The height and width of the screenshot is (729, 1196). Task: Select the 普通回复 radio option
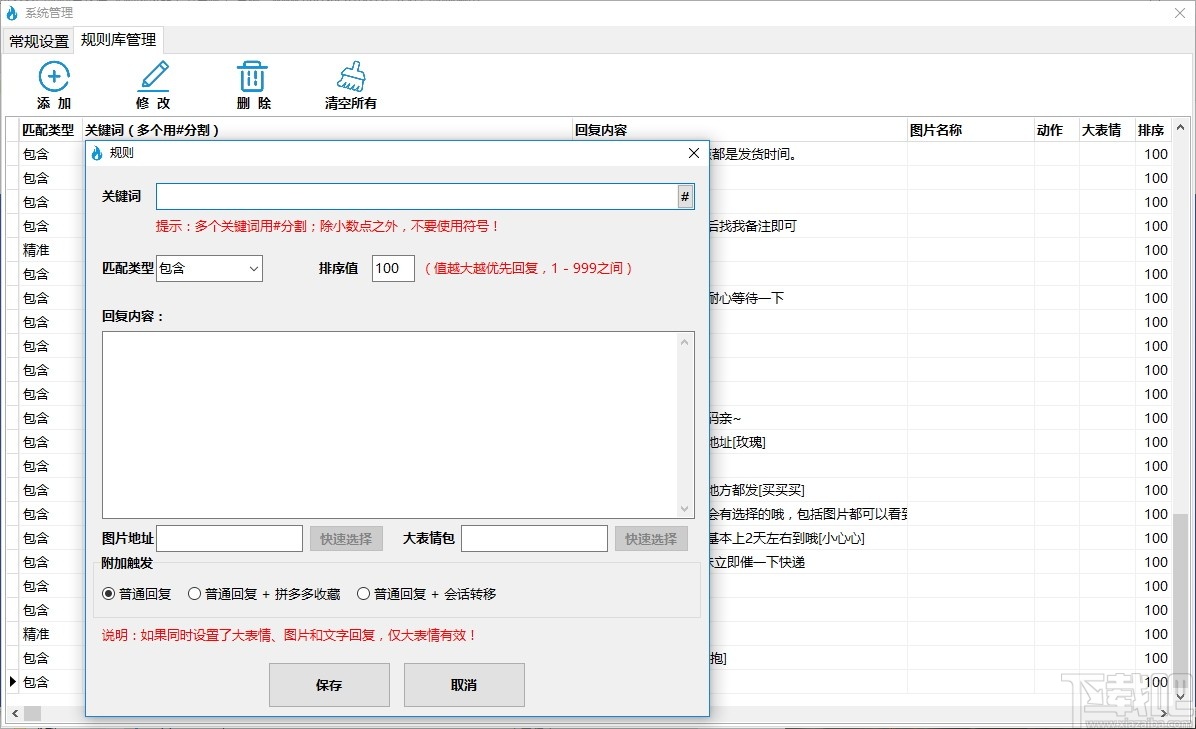(x=108, y=593)
